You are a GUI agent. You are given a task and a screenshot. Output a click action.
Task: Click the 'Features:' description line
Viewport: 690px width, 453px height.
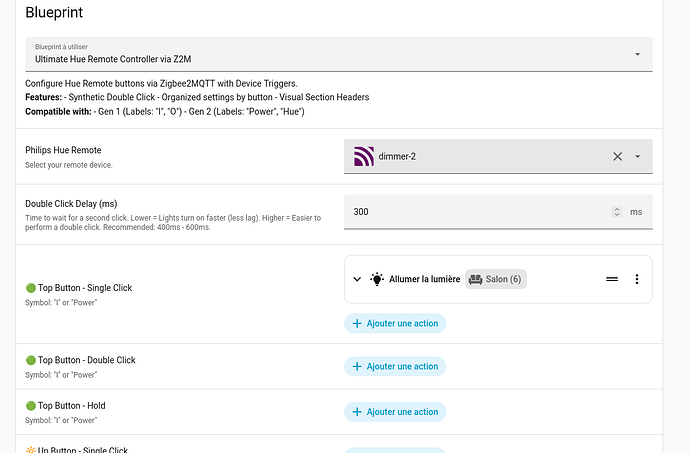pyautogui.click(x=197, y=97)
